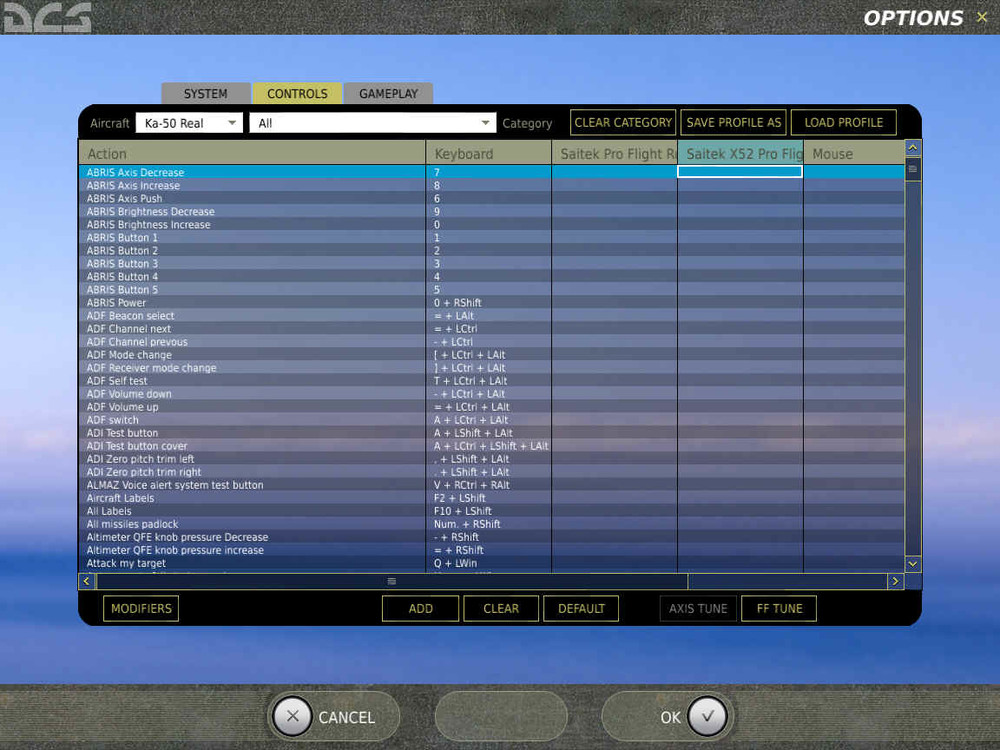Click the DCS logo

pyautogui.click(x=48, y=17)
